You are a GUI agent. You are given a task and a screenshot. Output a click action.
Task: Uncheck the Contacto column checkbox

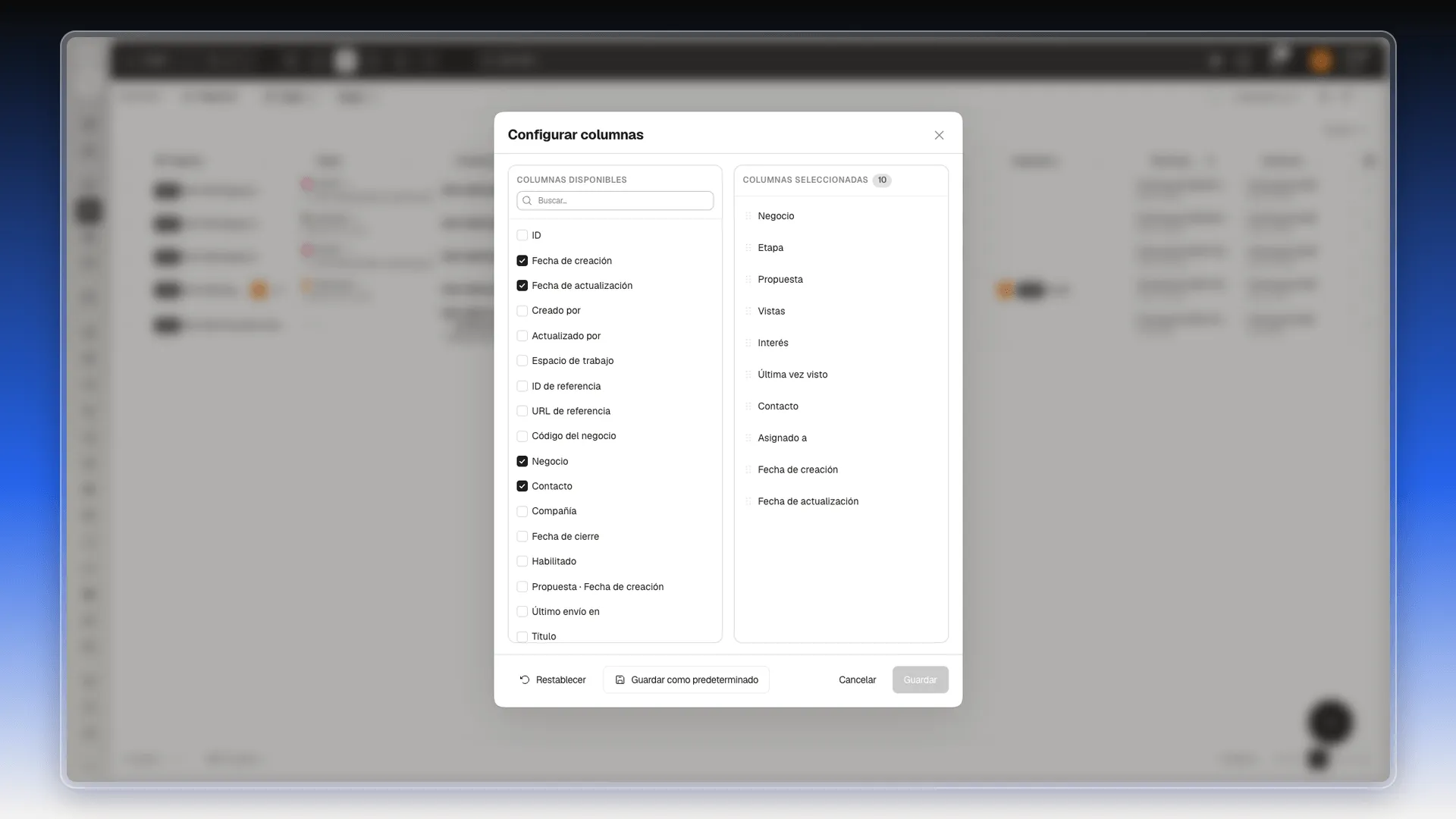(x=522, y=486)
